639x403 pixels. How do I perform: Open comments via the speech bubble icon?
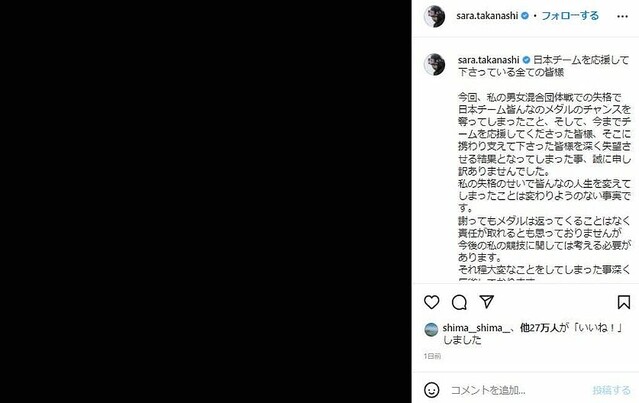(x=459, y=302)
